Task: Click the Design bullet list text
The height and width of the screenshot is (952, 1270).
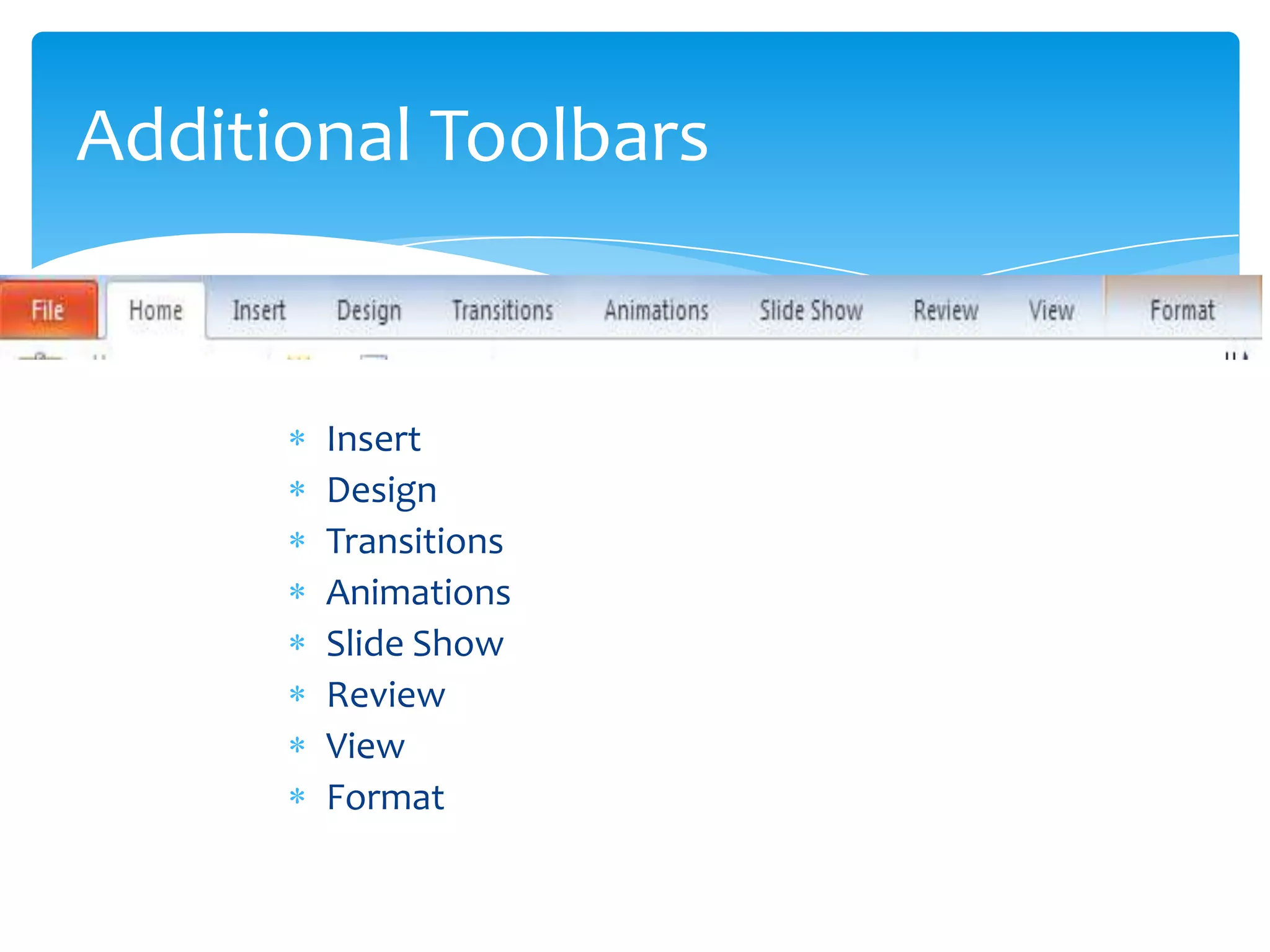Action: coord(381,490)
